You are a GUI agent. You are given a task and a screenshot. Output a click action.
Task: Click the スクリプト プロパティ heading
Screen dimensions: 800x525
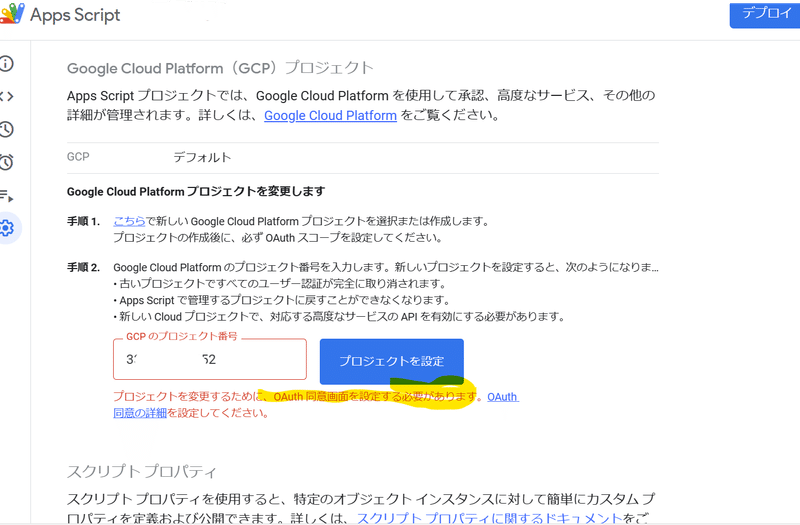tap(142, 471)
